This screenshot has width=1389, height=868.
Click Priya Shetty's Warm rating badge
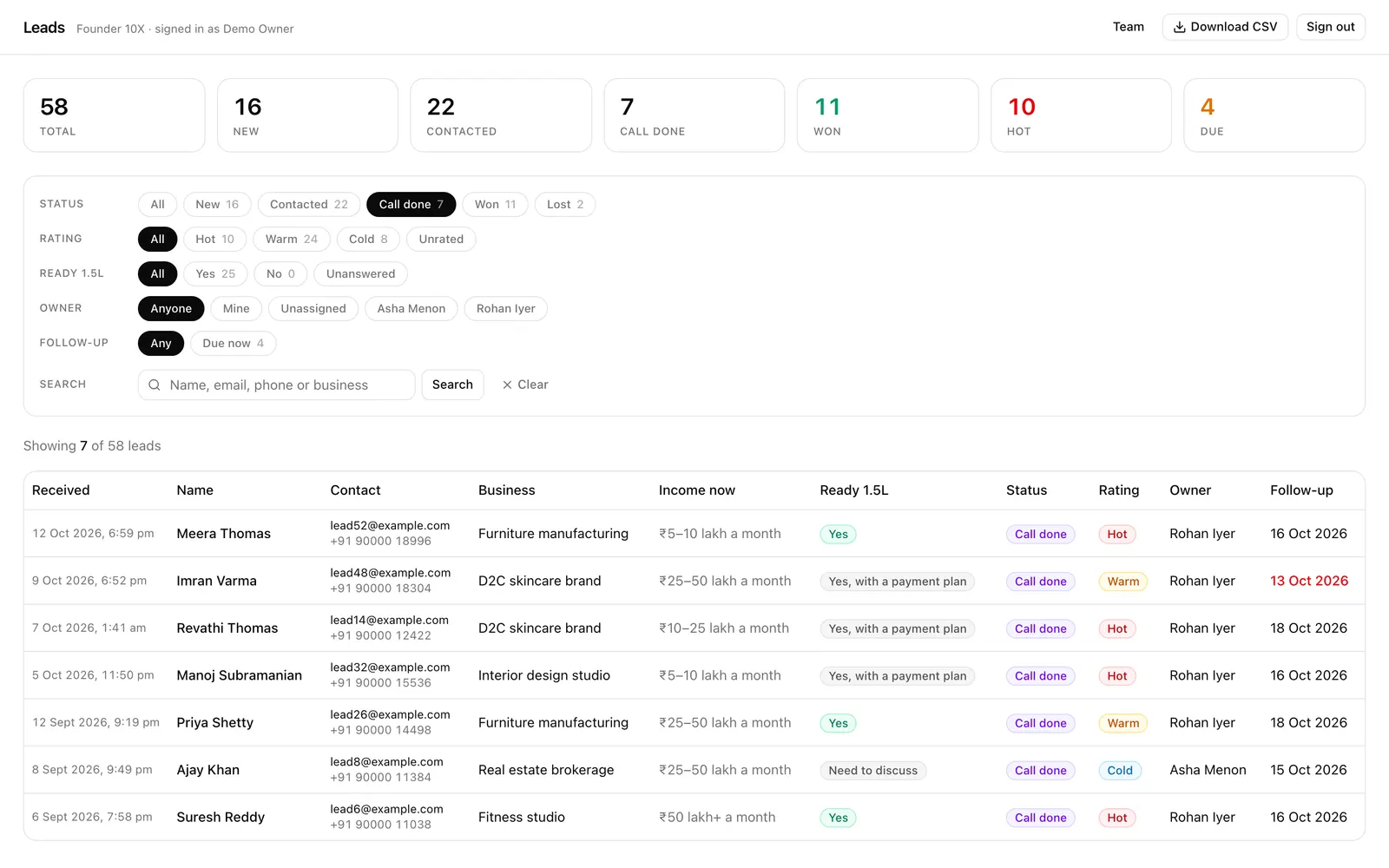click(1123, 723)
